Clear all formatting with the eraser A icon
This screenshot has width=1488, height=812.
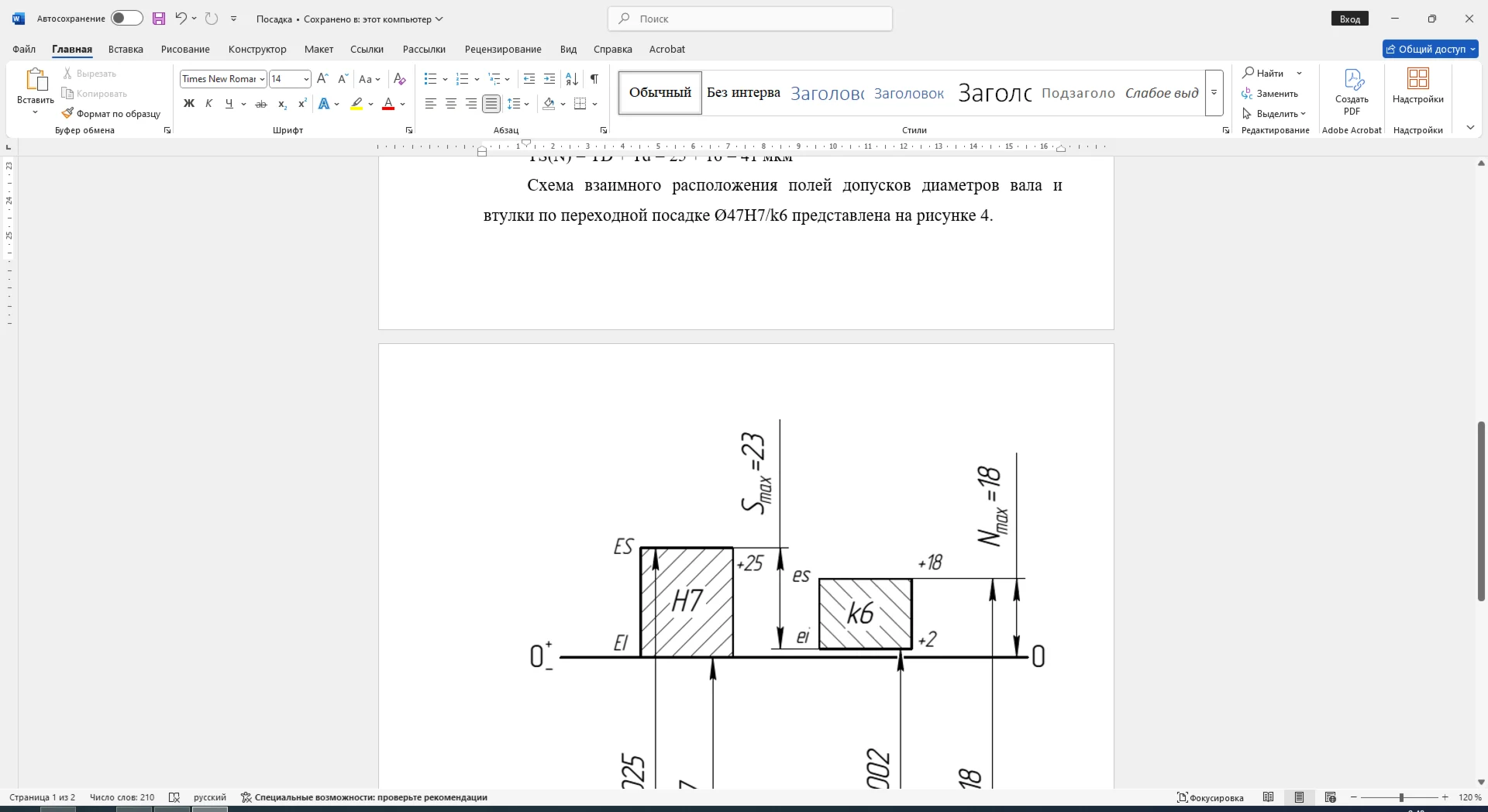click(400, 79)
